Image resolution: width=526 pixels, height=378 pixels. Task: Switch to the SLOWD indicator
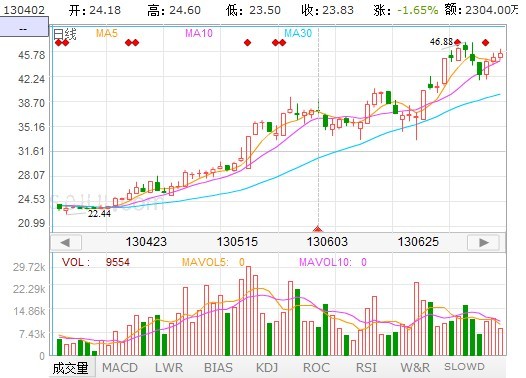[x=464, y=367]
